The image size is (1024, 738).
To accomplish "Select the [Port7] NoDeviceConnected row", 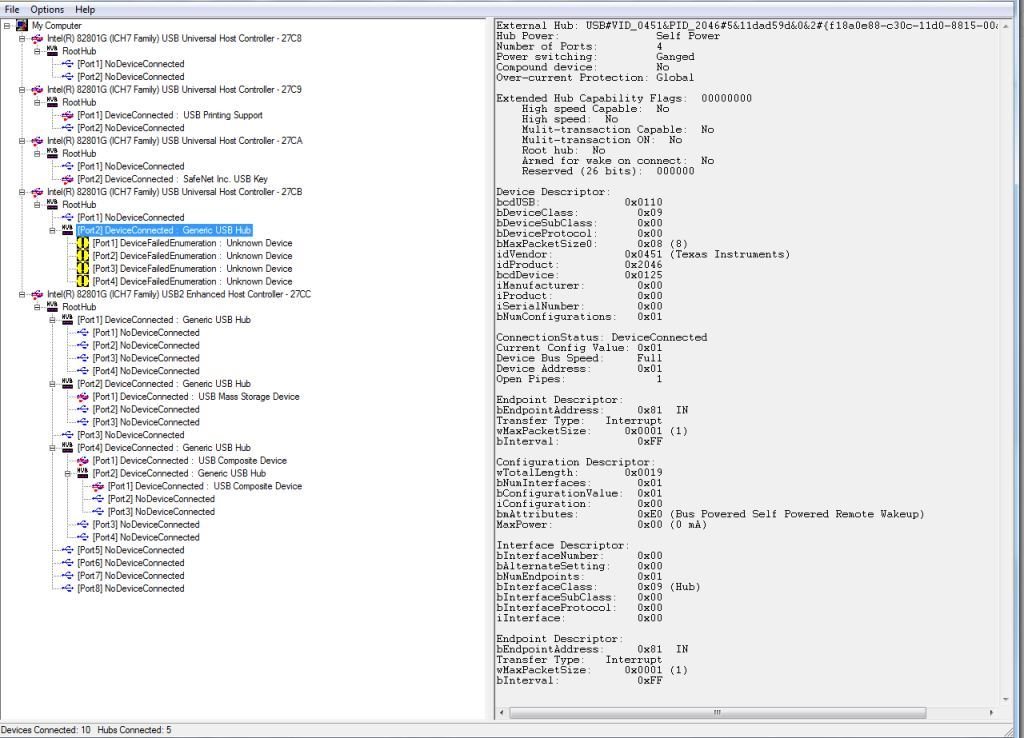I will (x=131, y=575).
